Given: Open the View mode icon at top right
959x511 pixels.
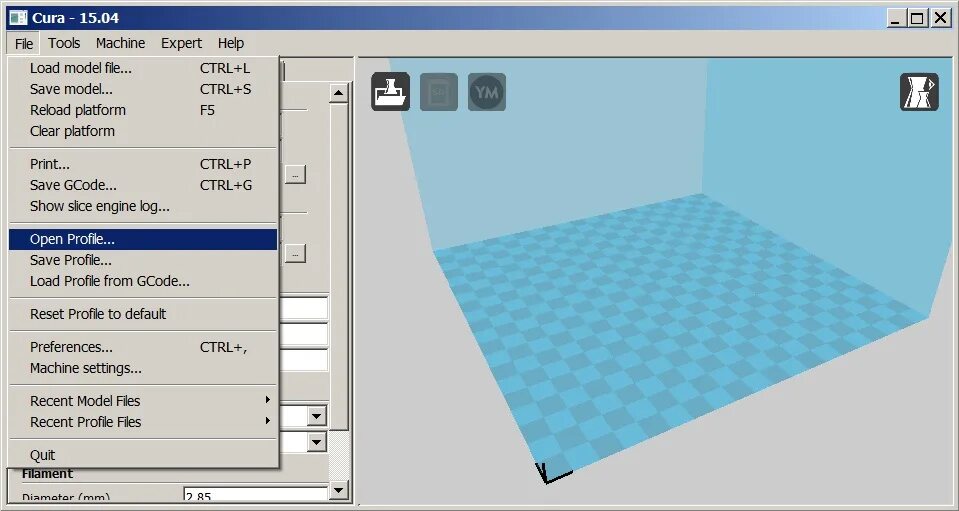Looking at the screenshot, I should pos(919,92).
